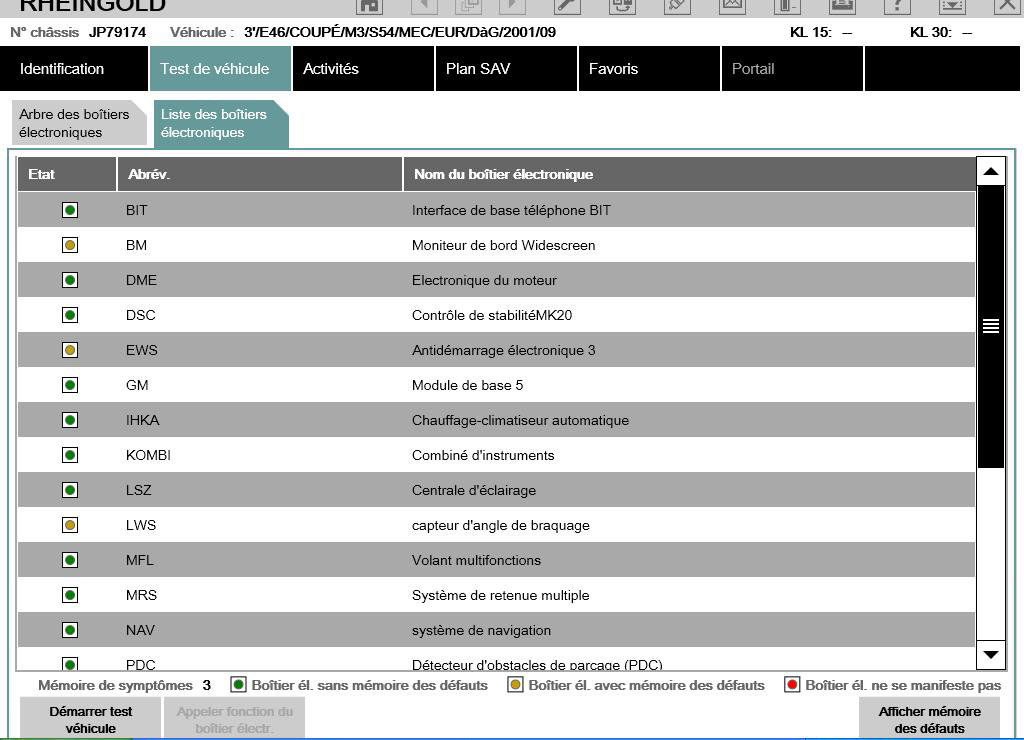Click the scrollbar down arrow

pos(991,654)
